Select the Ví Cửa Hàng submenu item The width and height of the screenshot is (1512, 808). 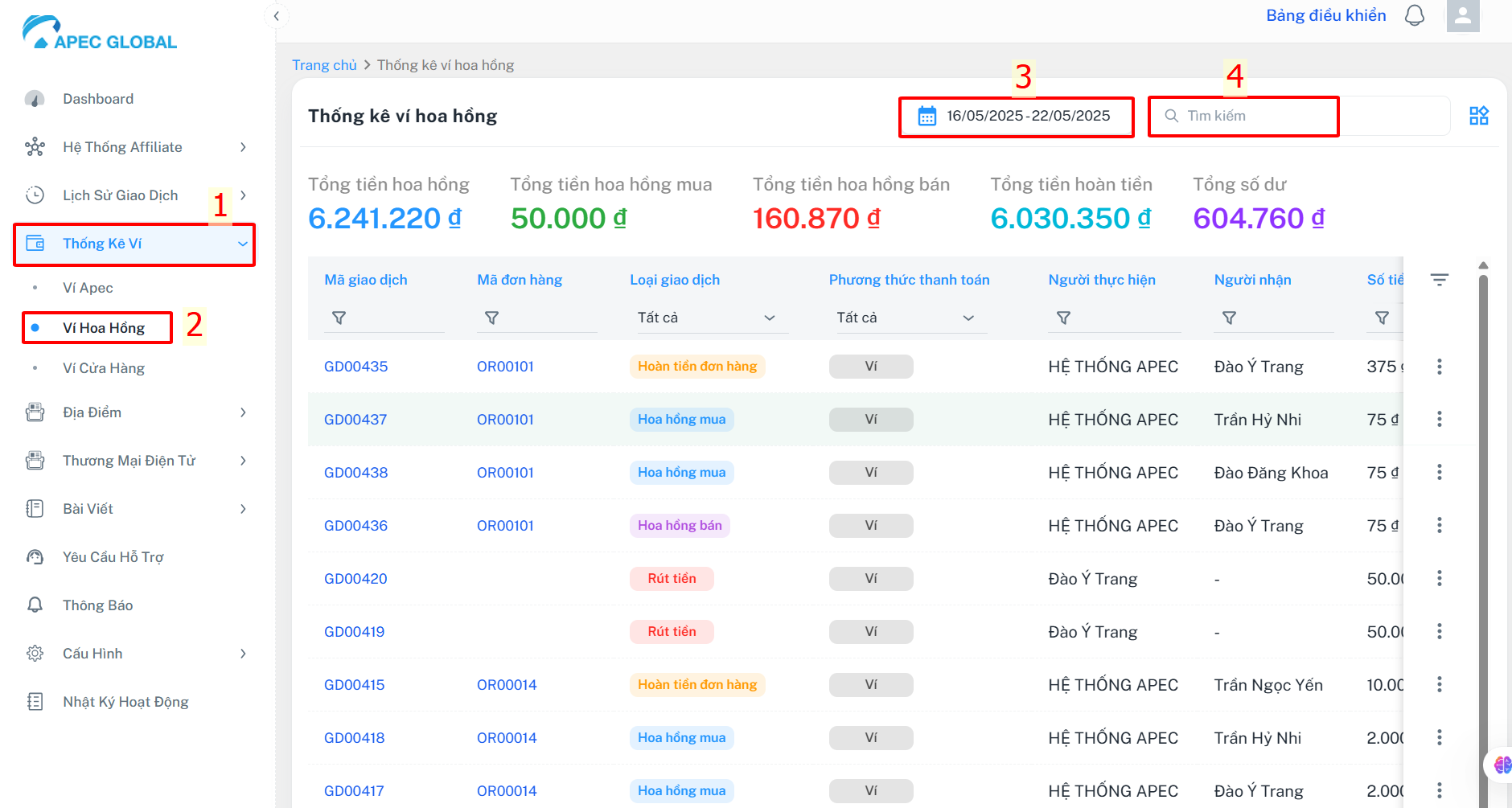[104, 368]
